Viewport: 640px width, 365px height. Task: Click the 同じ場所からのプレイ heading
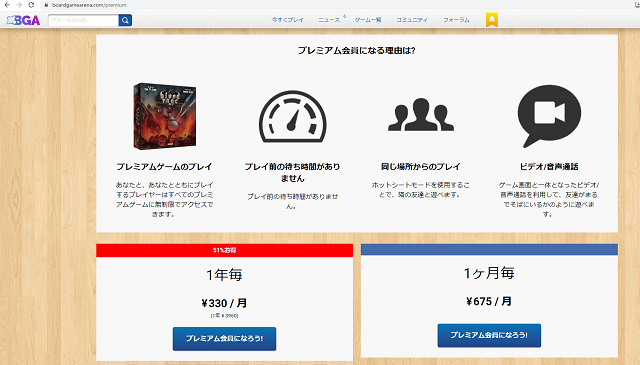coord(421,167)
